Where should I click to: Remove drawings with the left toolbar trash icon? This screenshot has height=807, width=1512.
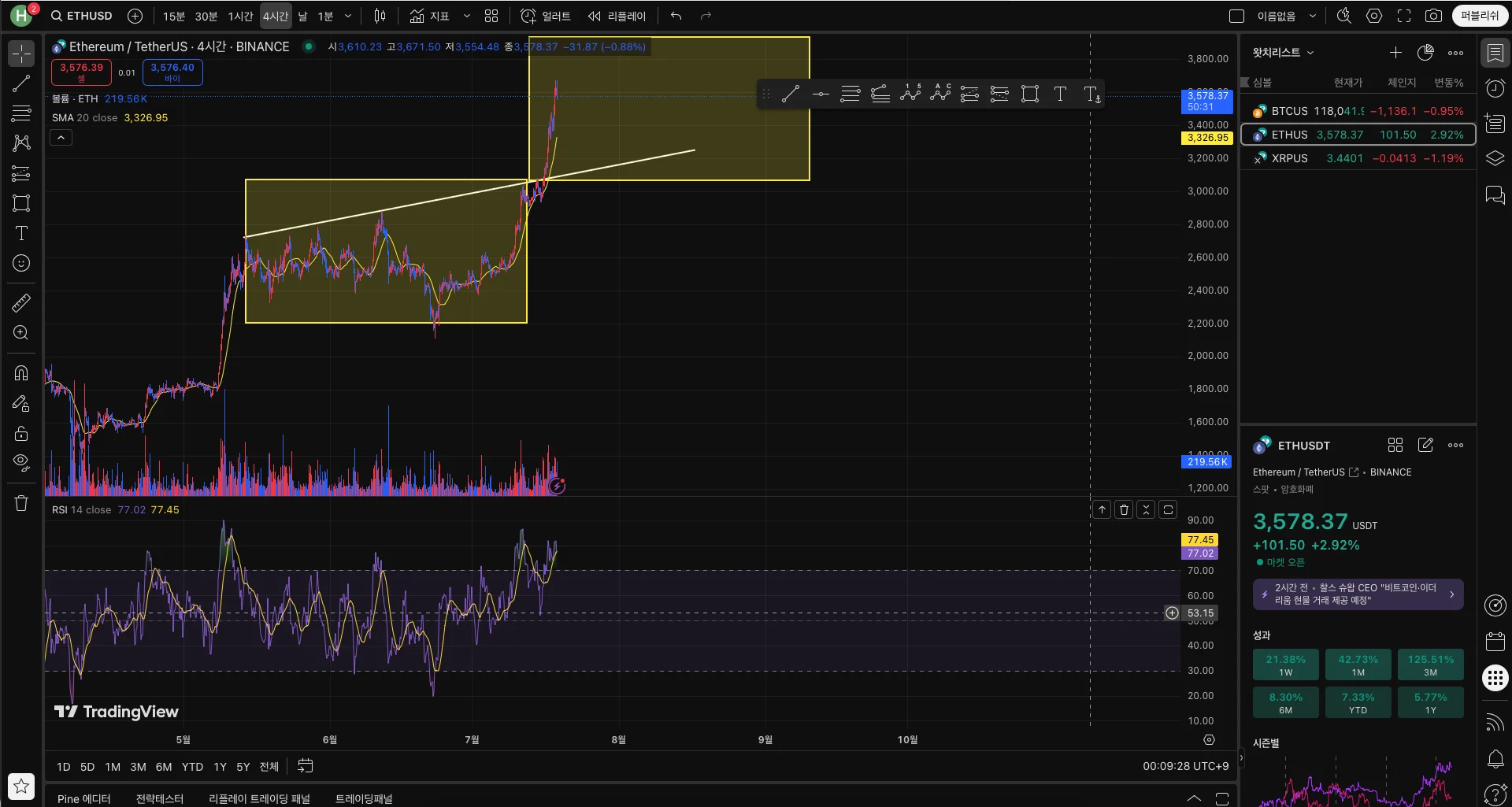point(21,503)
